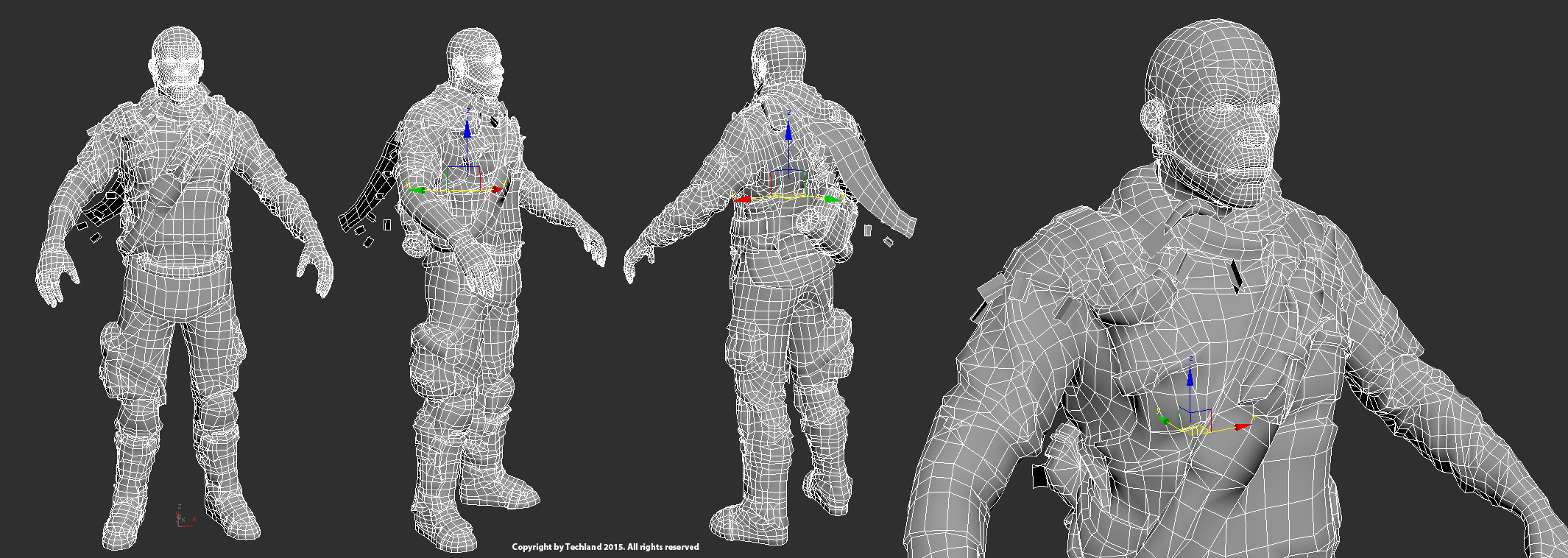Click green Y-axis arrow on close-up chest gizmo
The image size is (1568, 558).
coord(1164,420)
